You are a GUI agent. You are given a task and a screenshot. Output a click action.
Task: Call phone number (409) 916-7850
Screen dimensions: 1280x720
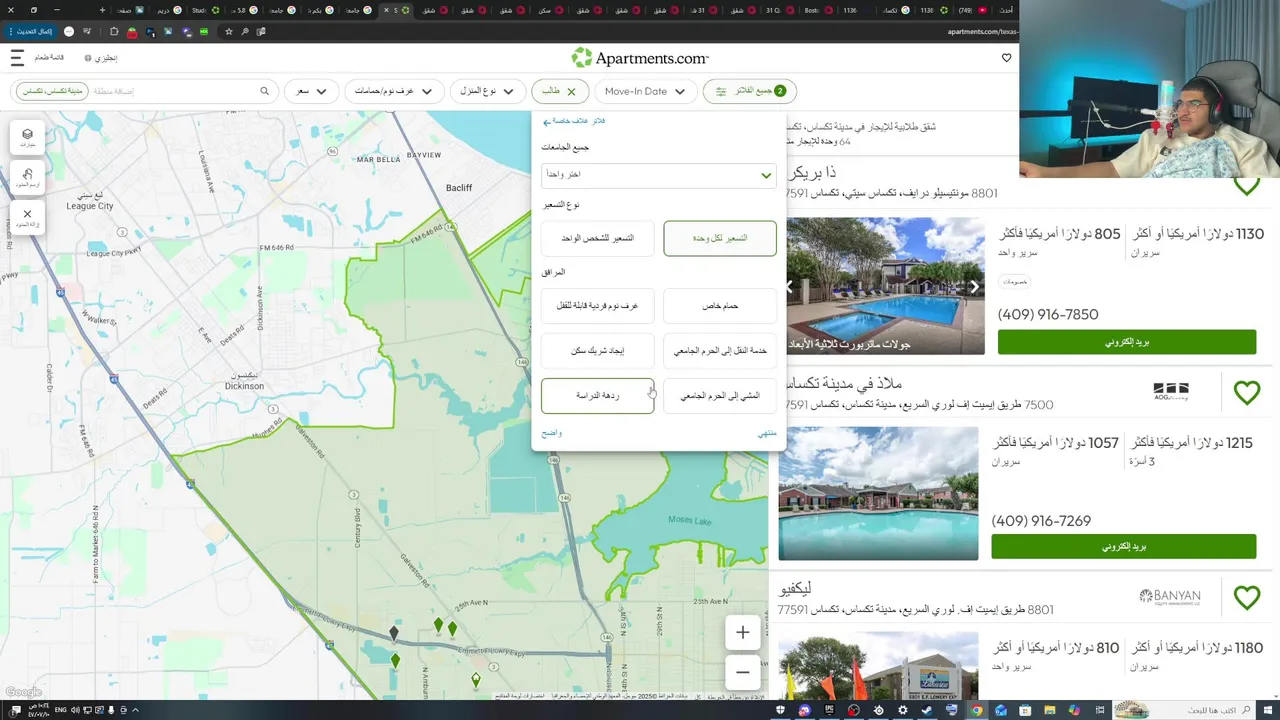(1048, 314)
